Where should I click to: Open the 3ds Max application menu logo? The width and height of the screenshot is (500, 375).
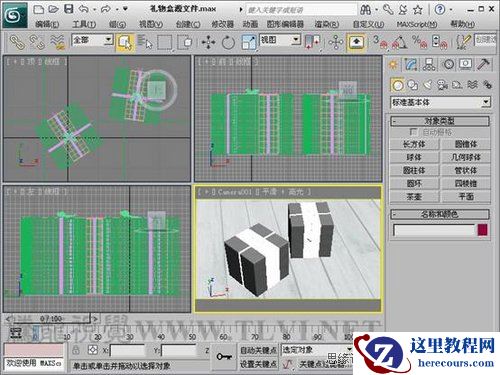point(15,15)
